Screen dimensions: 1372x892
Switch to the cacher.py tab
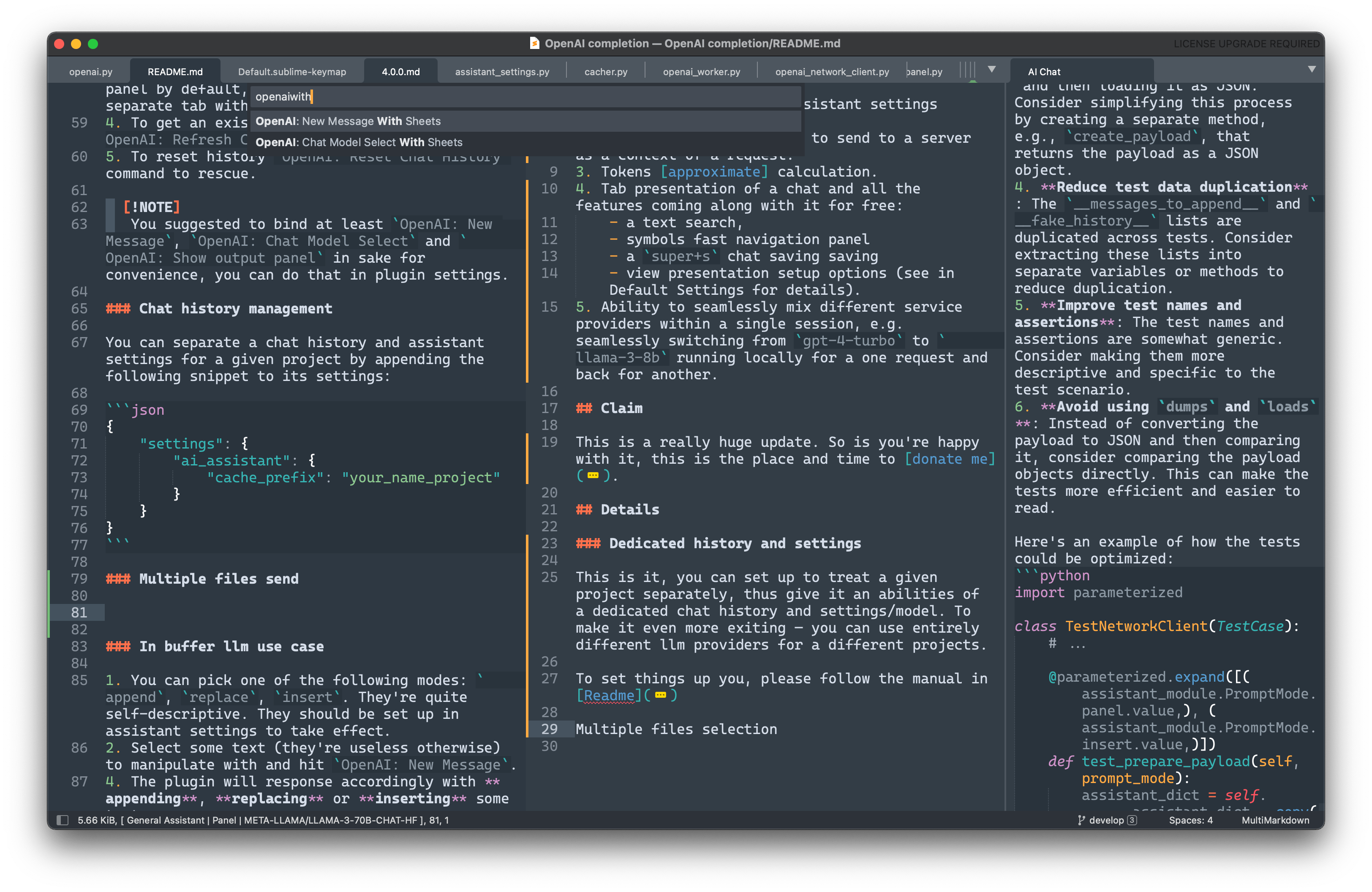coord(605,71)
